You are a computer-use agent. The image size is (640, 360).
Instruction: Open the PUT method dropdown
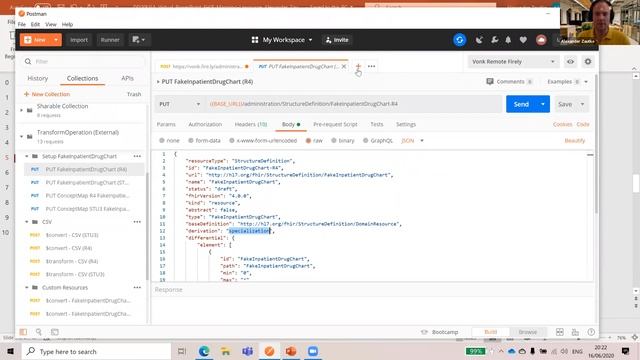click(180, 104)
